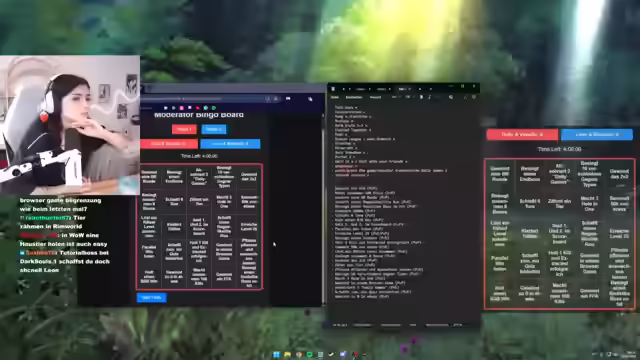Open the Windows Start menu
Screen dimensions: 640x360
click(276, 354)
